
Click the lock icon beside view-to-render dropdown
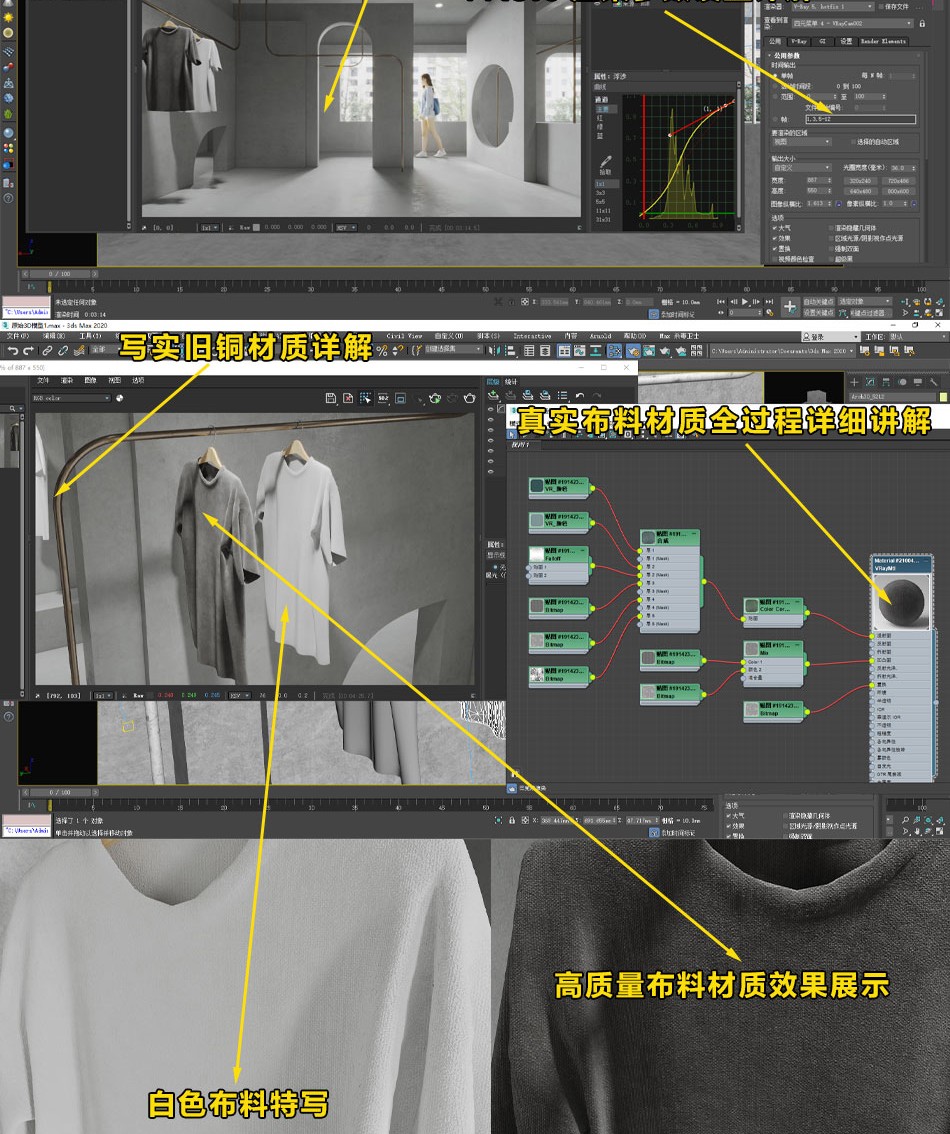(x=922, y=24)
